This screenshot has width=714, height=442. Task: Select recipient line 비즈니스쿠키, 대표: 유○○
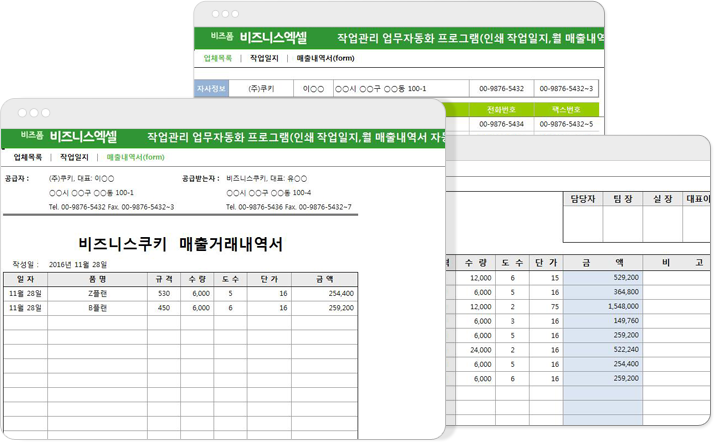[266, 179]
